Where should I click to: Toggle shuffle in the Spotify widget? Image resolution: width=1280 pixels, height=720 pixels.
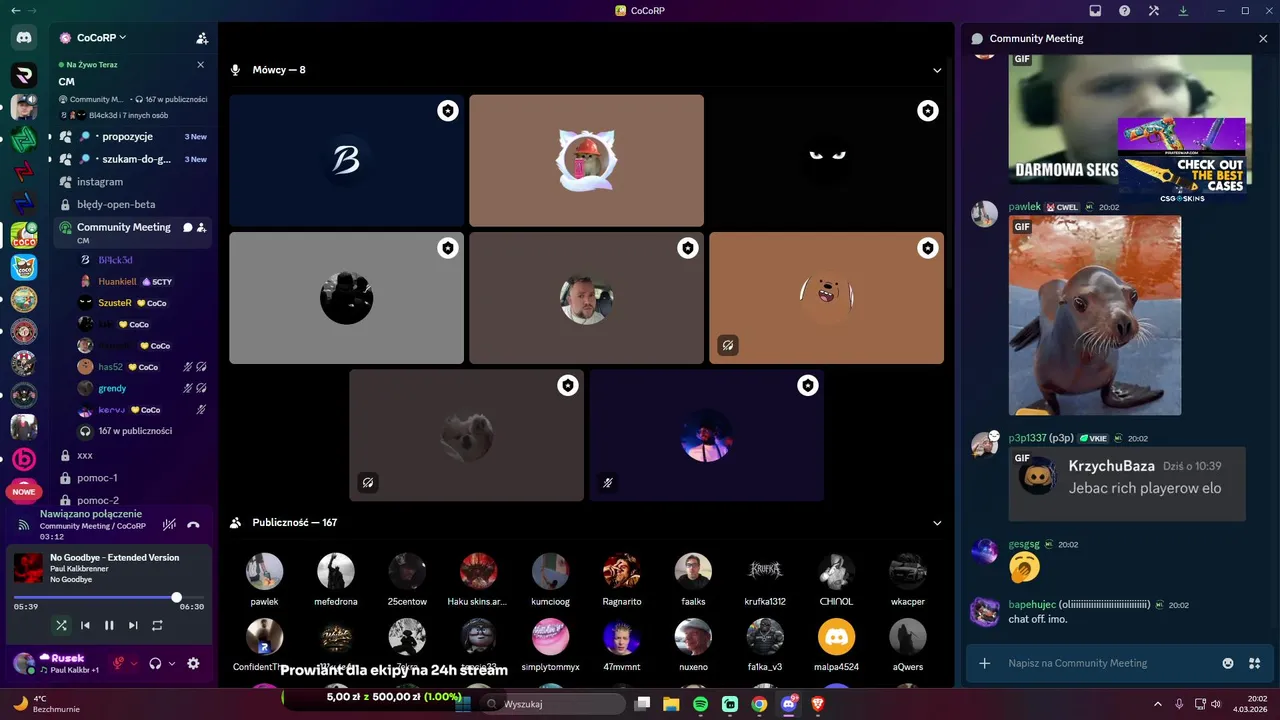(x=61, y=625)
